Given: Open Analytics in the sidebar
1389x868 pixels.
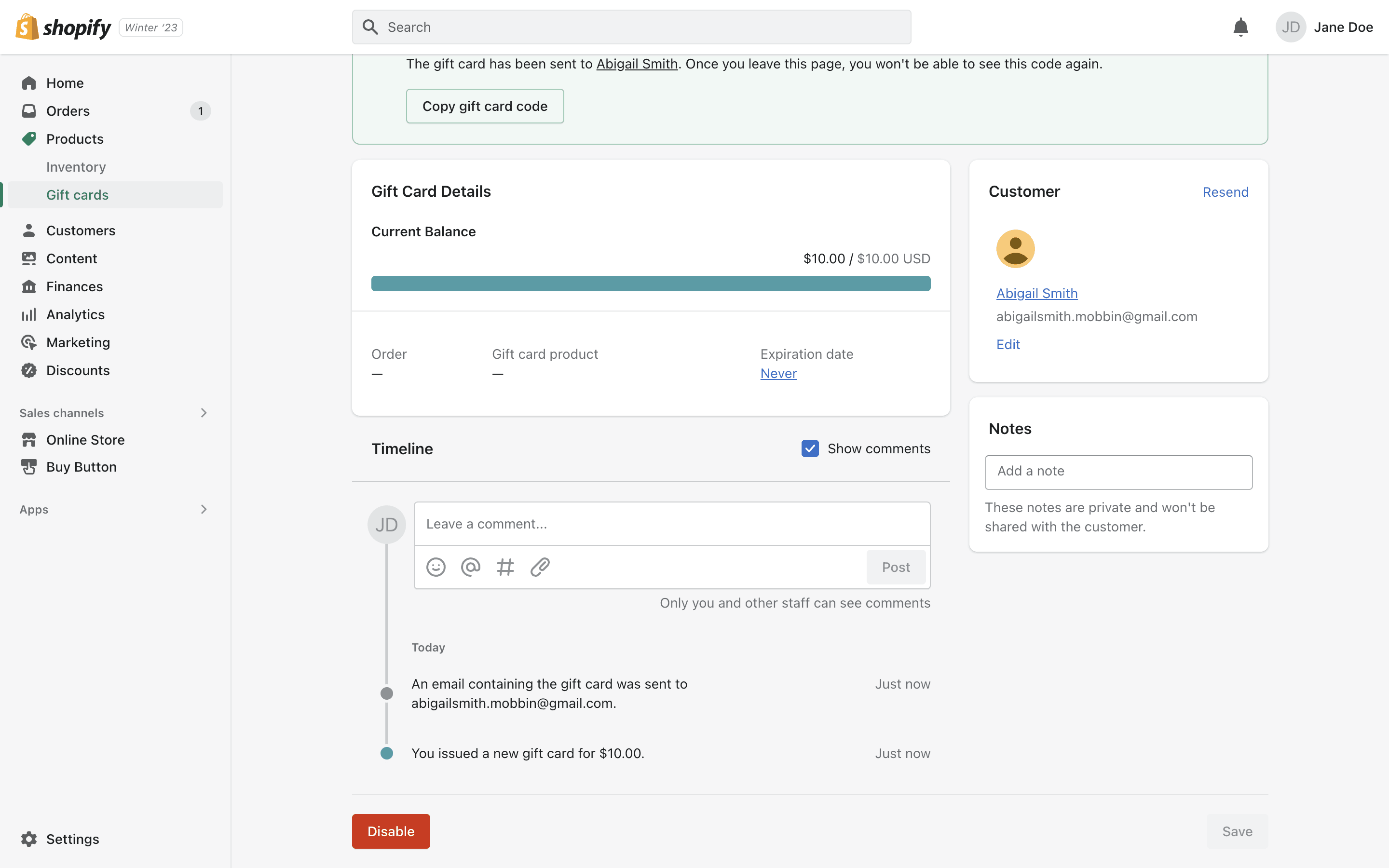Looking at the screenshot, I should tap(75, 314).
